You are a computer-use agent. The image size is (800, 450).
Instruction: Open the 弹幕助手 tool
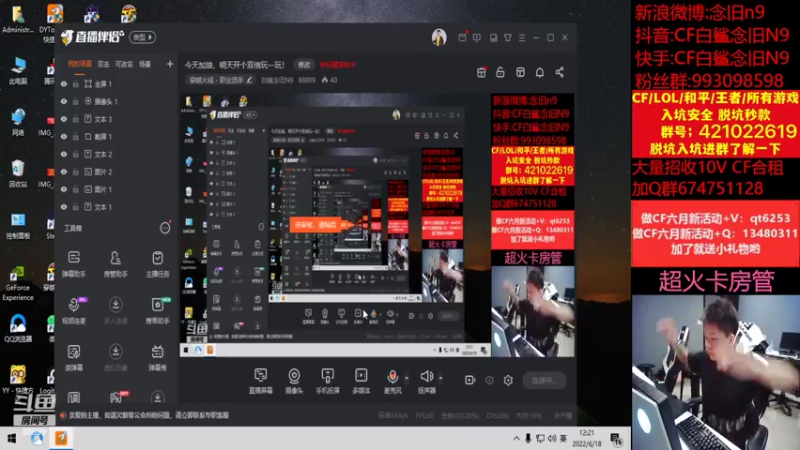point(74,263)
